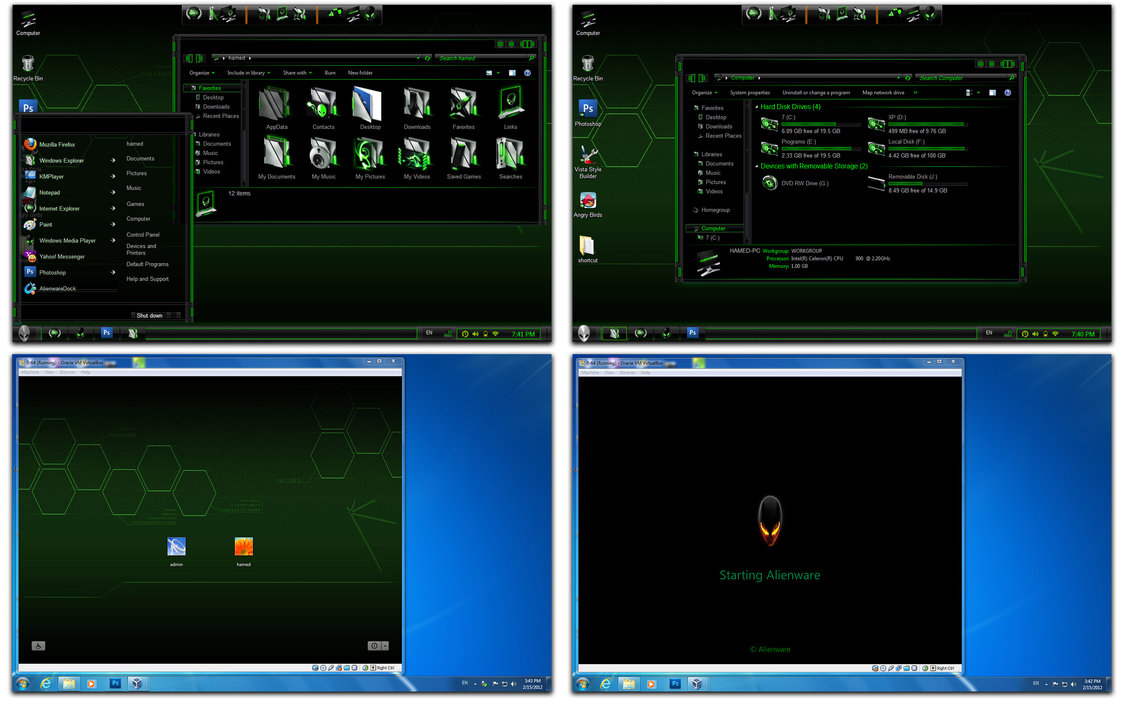Open Default Programs from the Start menu

click(x=147, y=264)
